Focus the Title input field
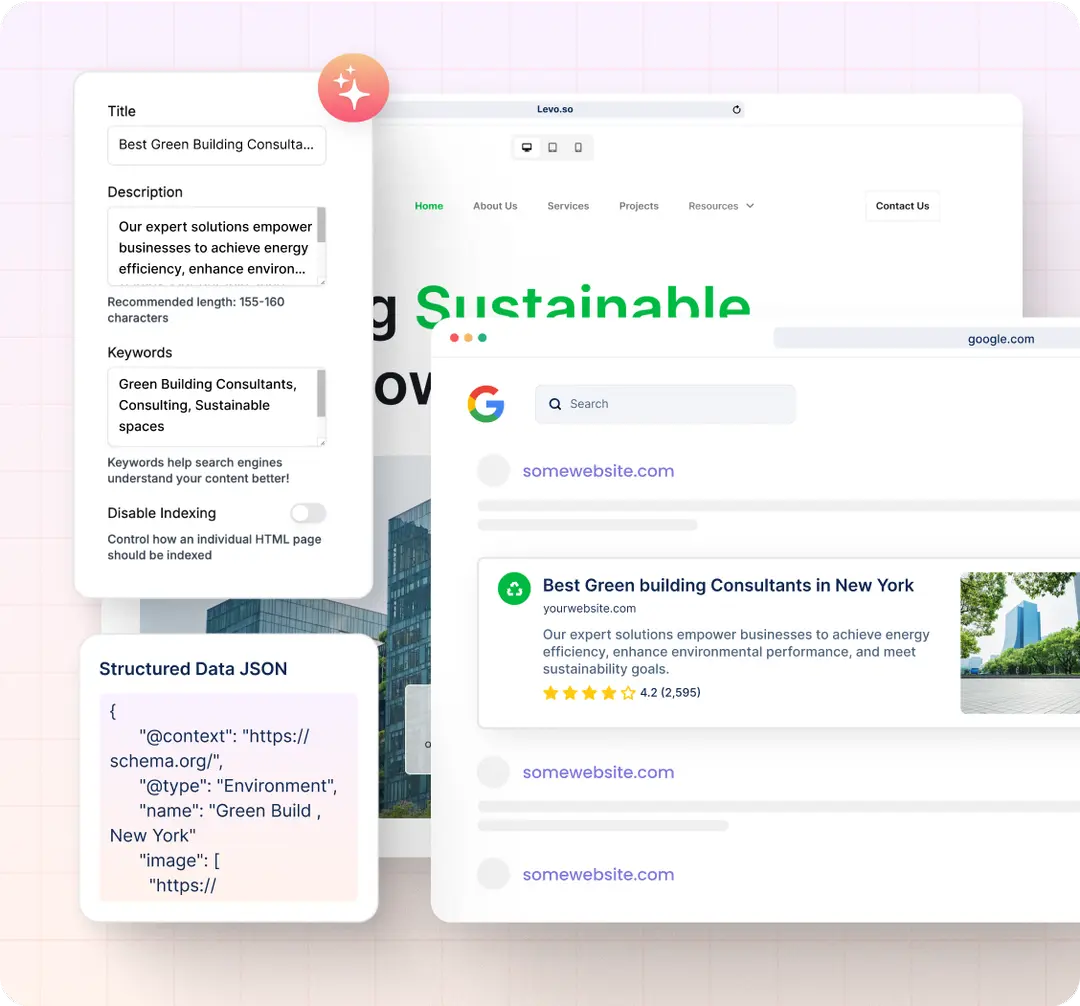 216,145
